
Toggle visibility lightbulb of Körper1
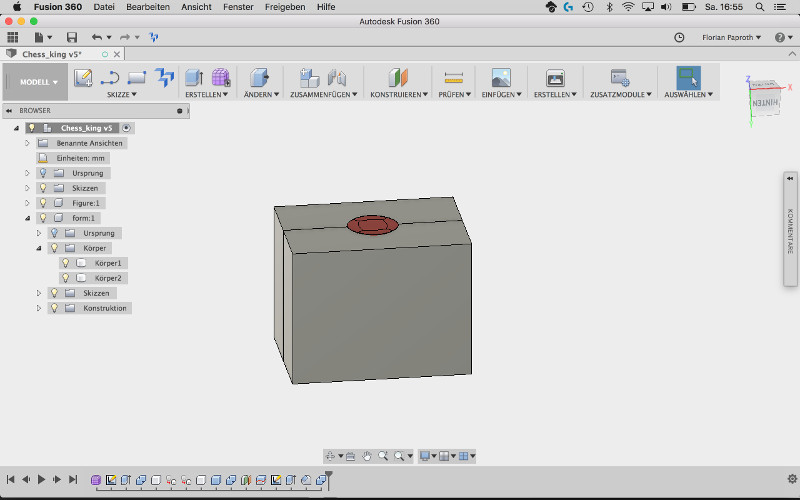66,263
